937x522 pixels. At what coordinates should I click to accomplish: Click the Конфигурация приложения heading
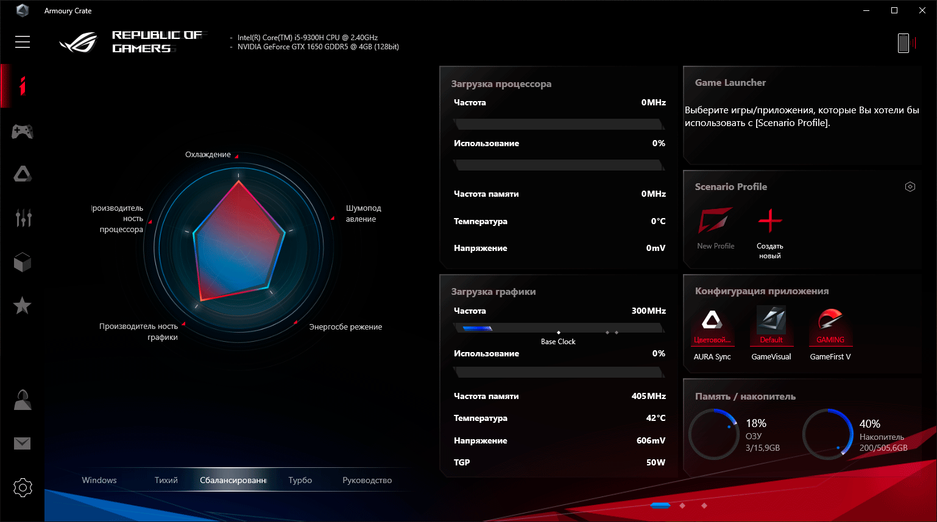tap(761, 291)
